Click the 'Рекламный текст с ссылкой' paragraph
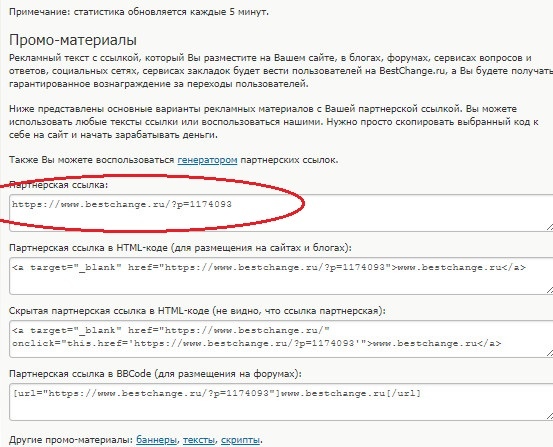The image size is (553, 447). click(281, 71)
